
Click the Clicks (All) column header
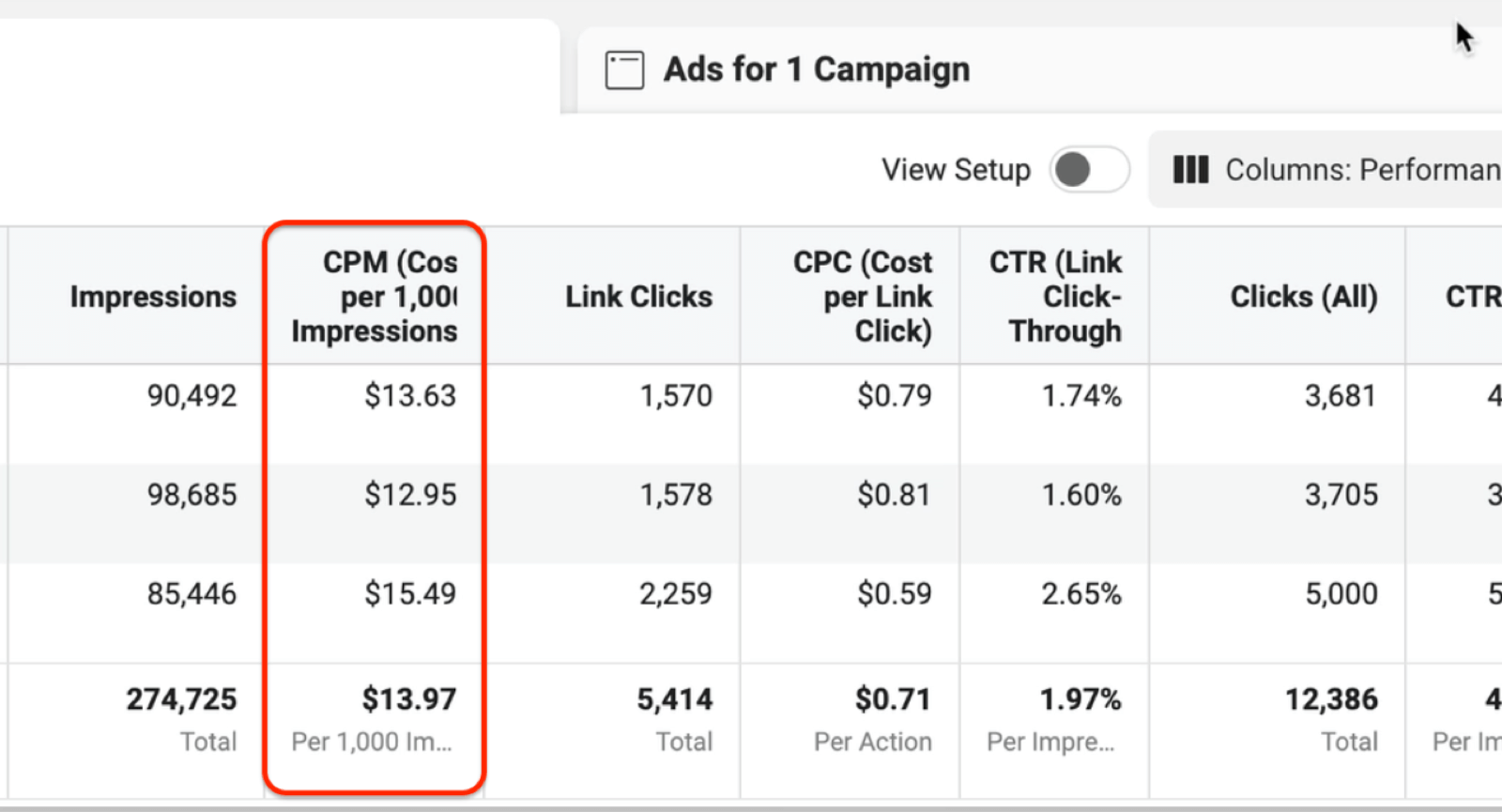[x=1303, y=297]
